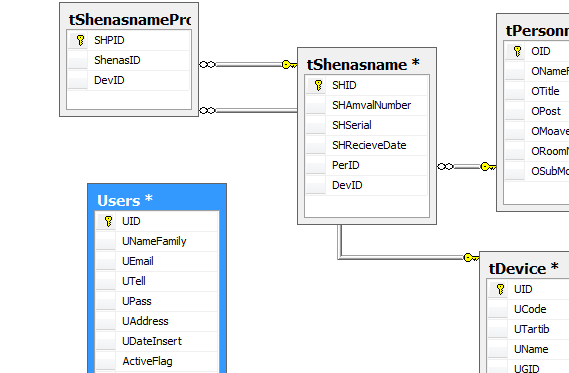Select the infinity endpoint right of PerID row
Screen dimensions: 569x373
(x=445, y=167)
